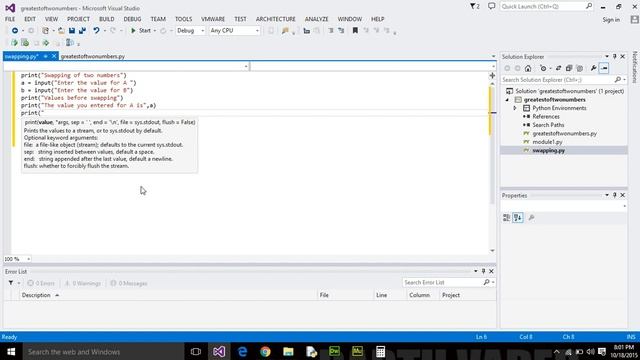The image size is (640, 360).
Task: Open the ANALYZE menu
Action: (316, 19)
